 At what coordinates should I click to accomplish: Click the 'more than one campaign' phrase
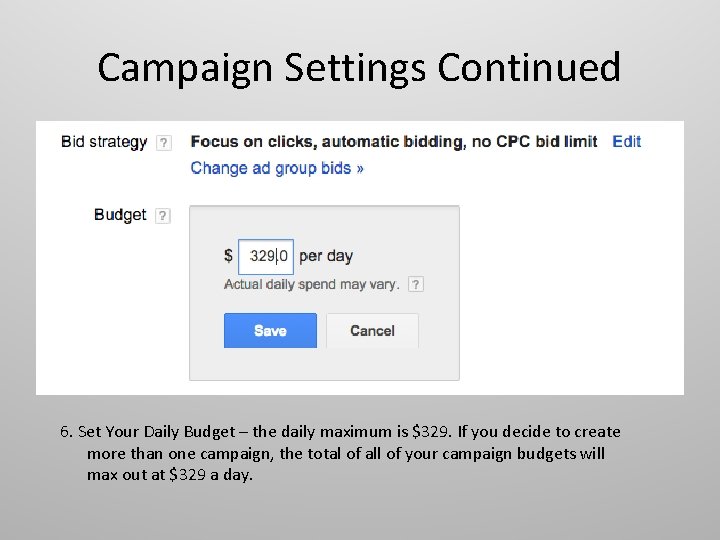[x=172, y=453]
